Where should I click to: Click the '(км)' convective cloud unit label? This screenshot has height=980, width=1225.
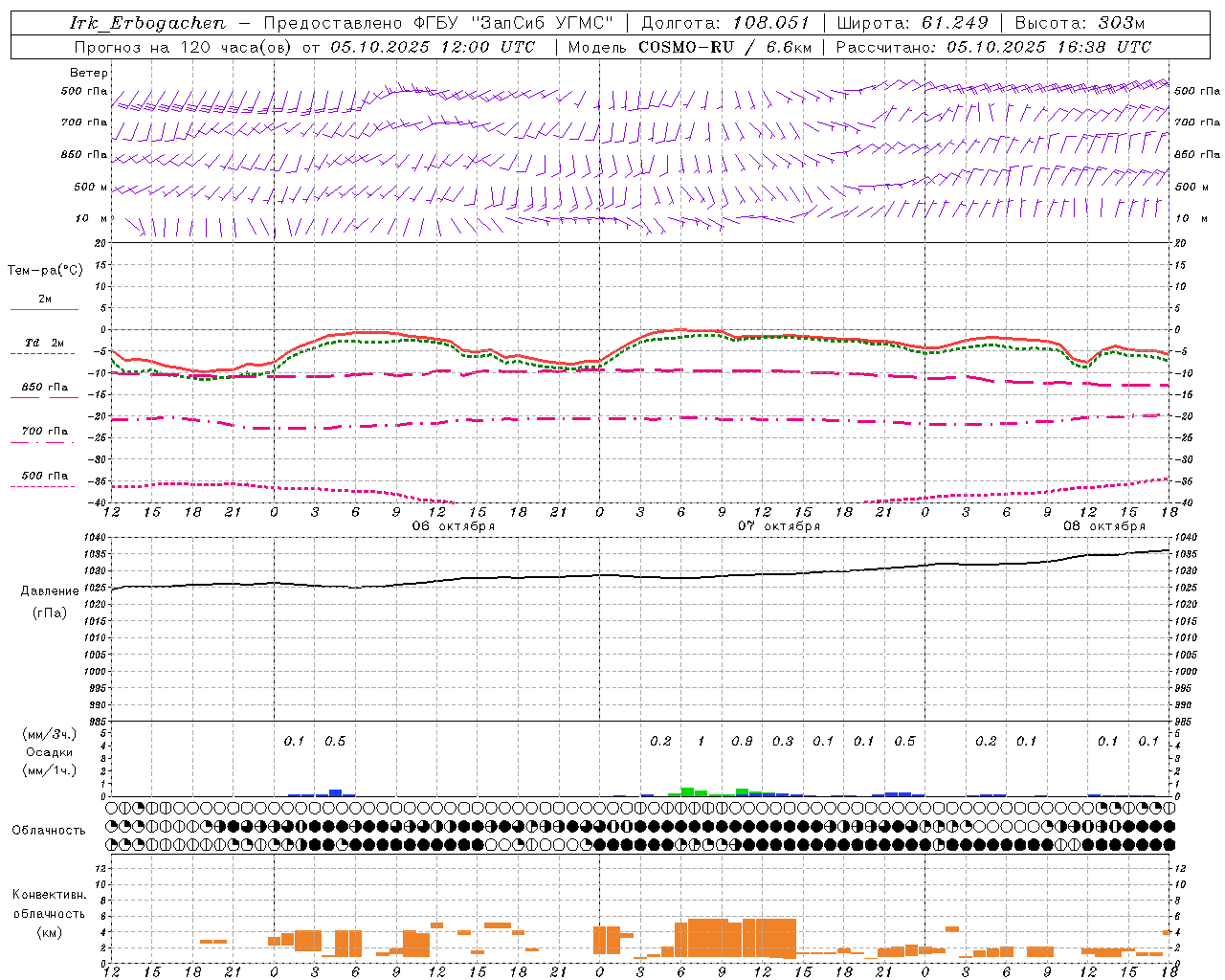tap(49, 932)
